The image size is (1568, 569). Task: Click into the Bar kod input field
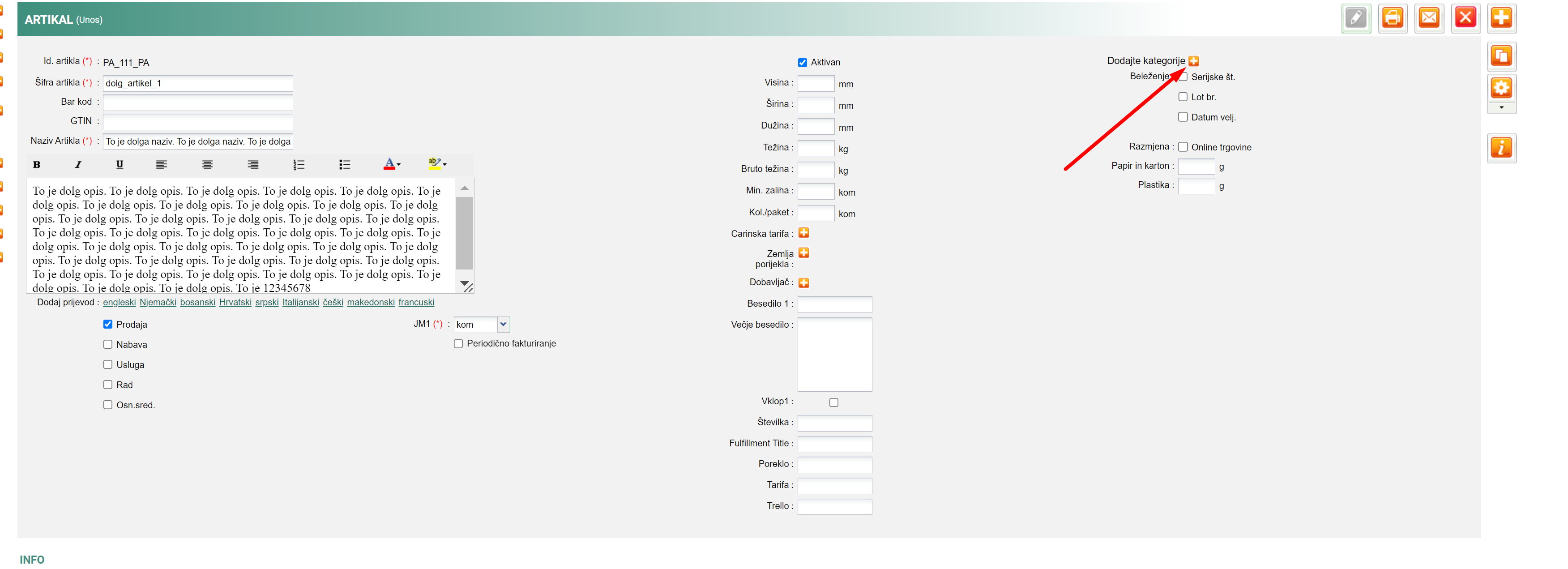pyautogui.click(x=198, y=102)
